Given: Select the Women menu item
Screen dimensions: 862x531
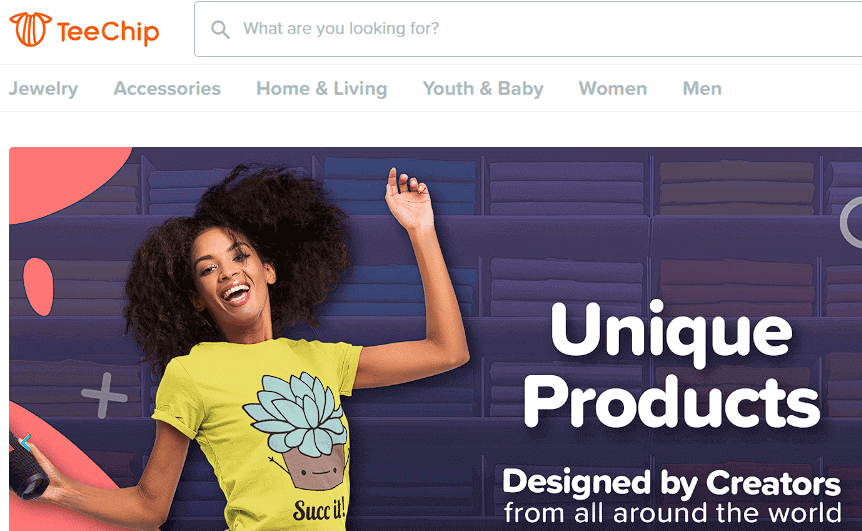Looking at the screenshot, I should coord(612,88).
